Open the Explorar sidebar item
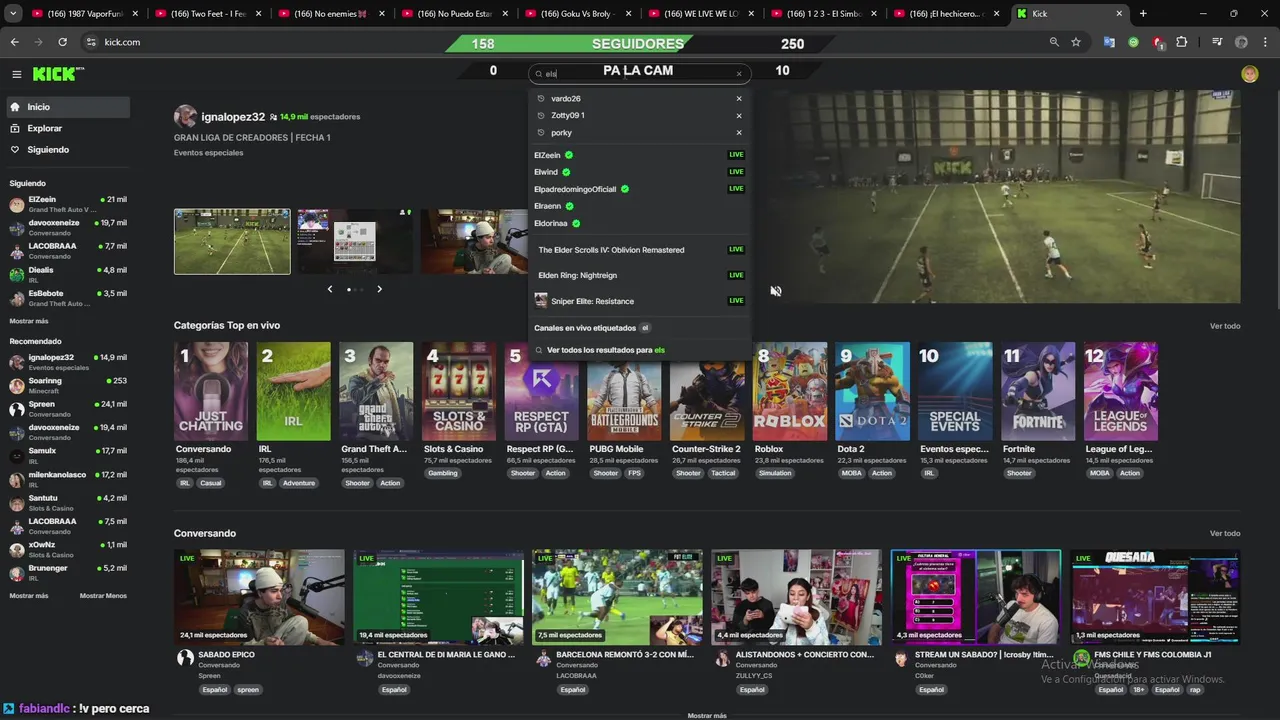The image size is (1280, 720). click(67, 128)
